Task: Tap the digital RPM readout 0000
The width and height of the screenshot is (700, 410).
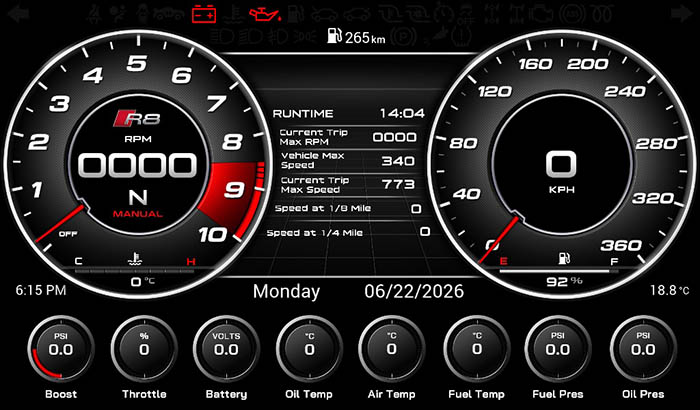Action: coord(138,166)
